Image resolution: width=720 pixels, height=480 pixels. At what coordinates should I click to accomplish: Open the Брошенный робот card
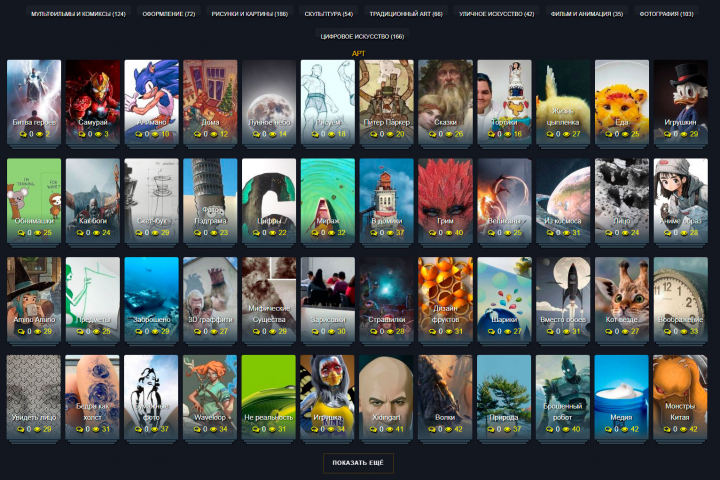pyautogui.click(x=563, y=397)
